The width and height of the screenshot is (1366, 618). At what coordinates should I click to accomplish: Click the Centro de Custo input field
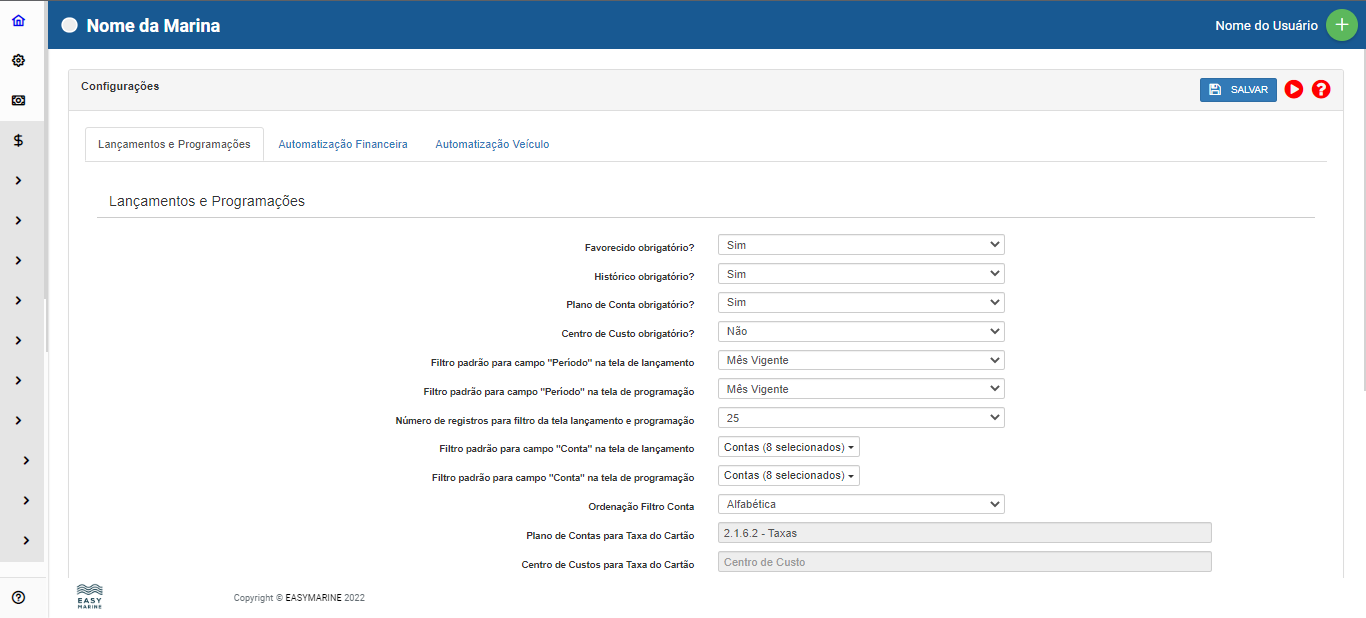click(964, 562)
